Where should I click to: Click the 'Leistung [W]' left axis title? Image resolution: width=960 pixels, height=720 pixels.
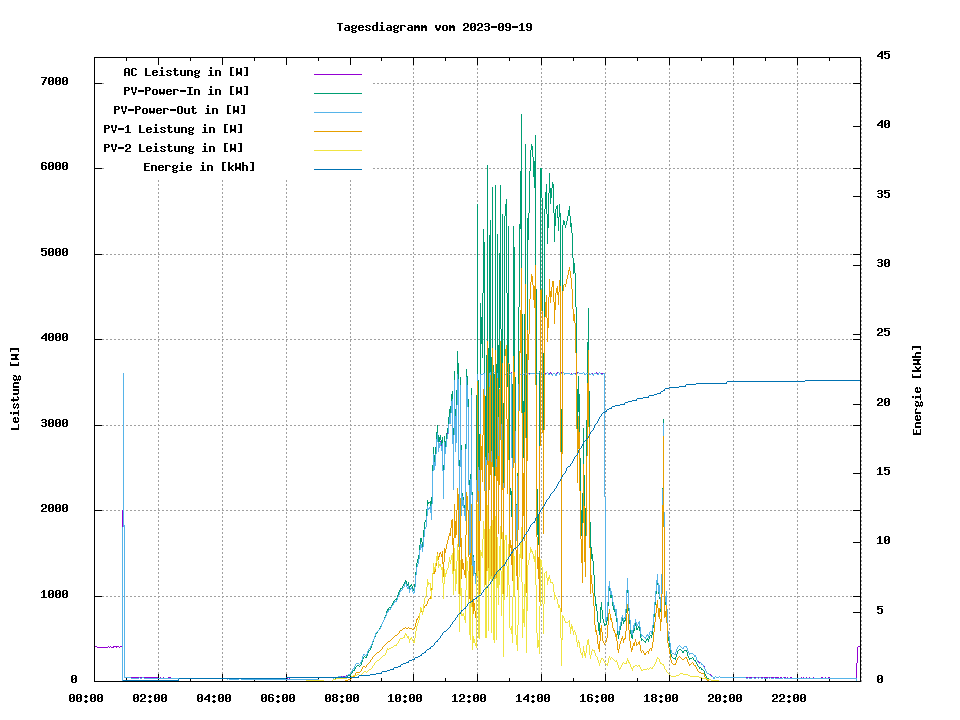pos(15,388)
